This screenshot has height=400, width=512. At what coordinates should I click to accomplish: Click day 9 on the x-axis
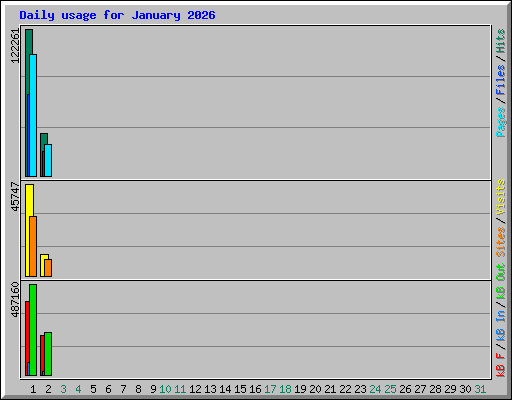(x=153, y=389)
